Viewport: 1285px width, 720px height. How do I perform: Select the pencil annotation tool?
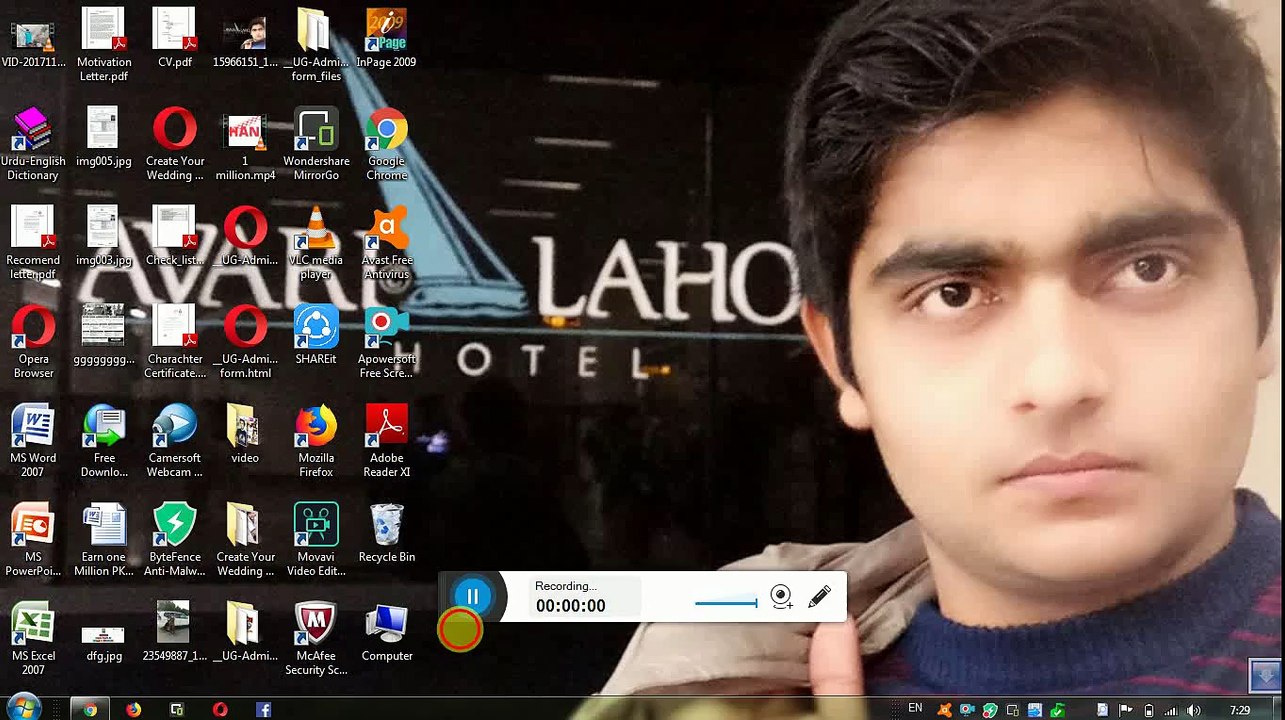coord(819,597)
